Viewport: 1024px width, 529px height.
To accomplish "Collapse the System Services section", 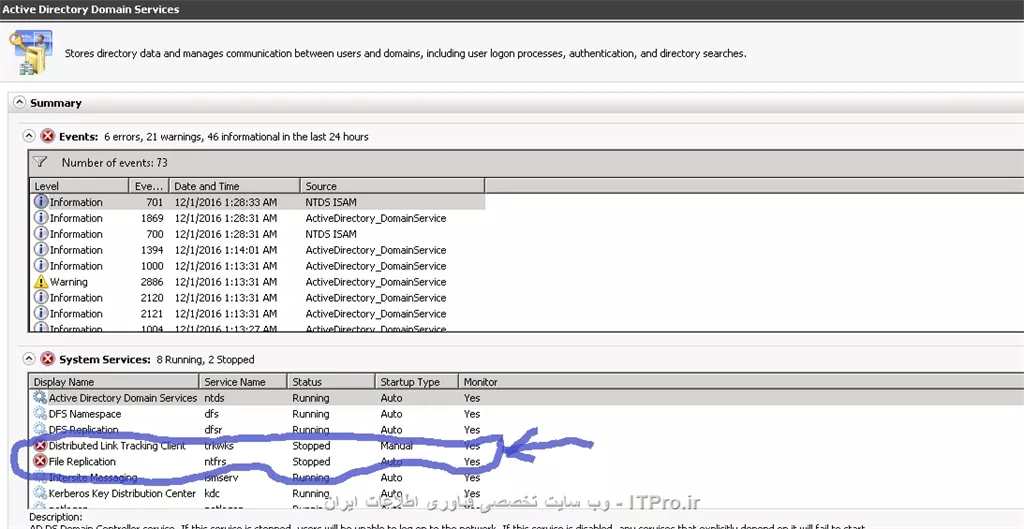I will click(x=28, y=359).
